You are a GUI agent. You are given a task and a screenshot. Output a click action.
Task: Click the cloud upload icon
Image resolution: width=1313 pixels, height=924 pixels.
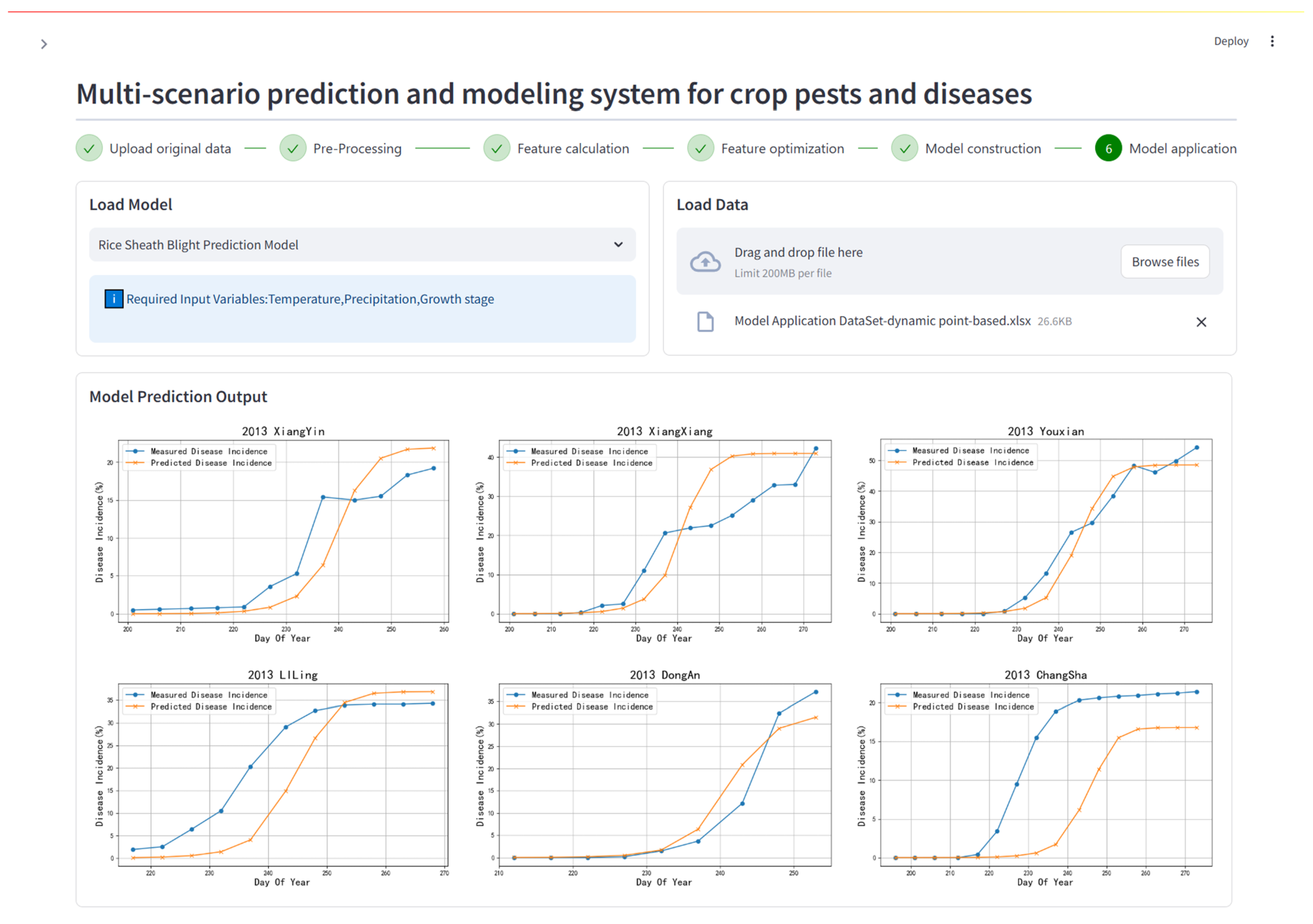(705, 262)
